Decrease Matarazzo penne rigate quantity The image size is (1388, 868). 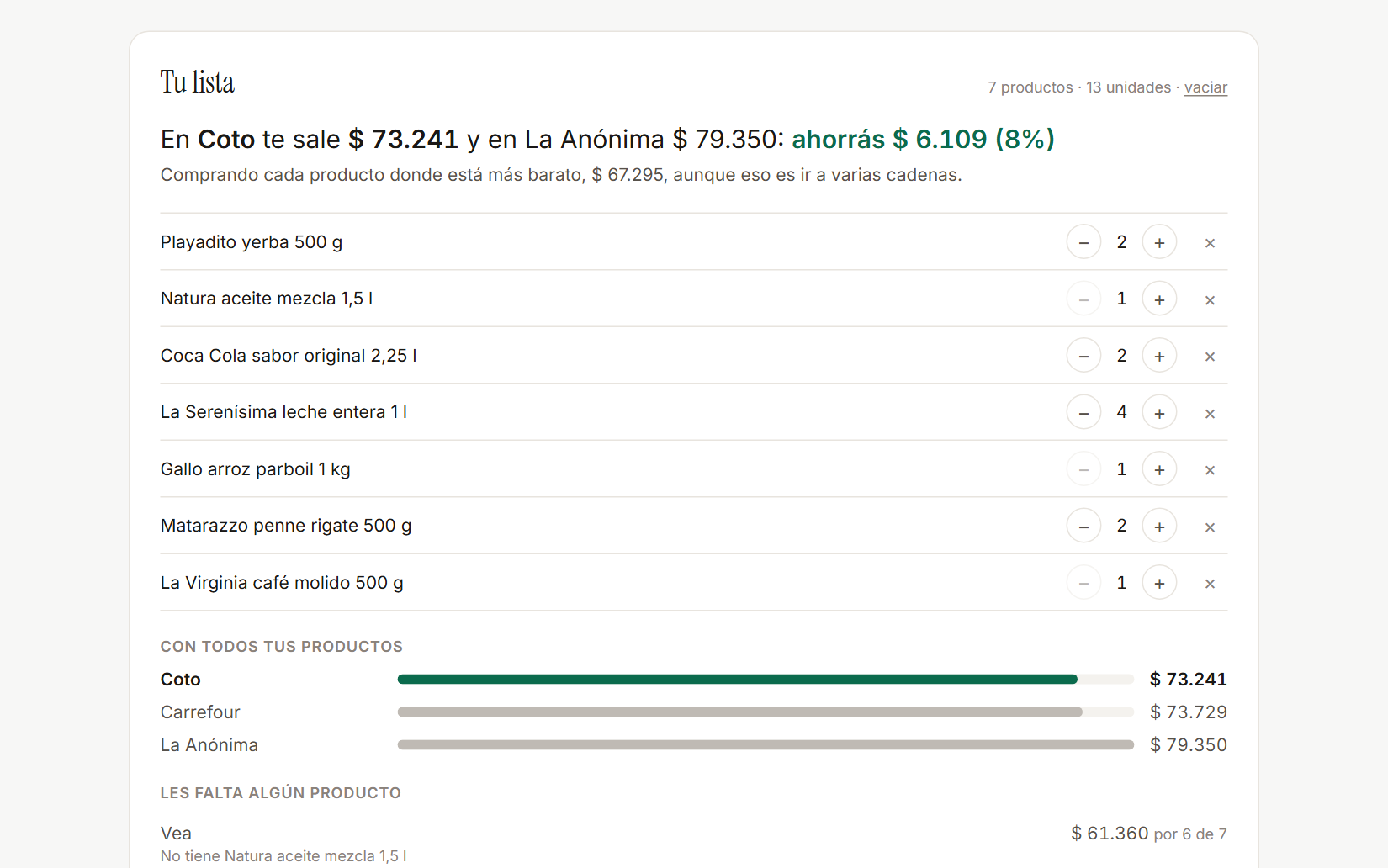pos(1083,527)
